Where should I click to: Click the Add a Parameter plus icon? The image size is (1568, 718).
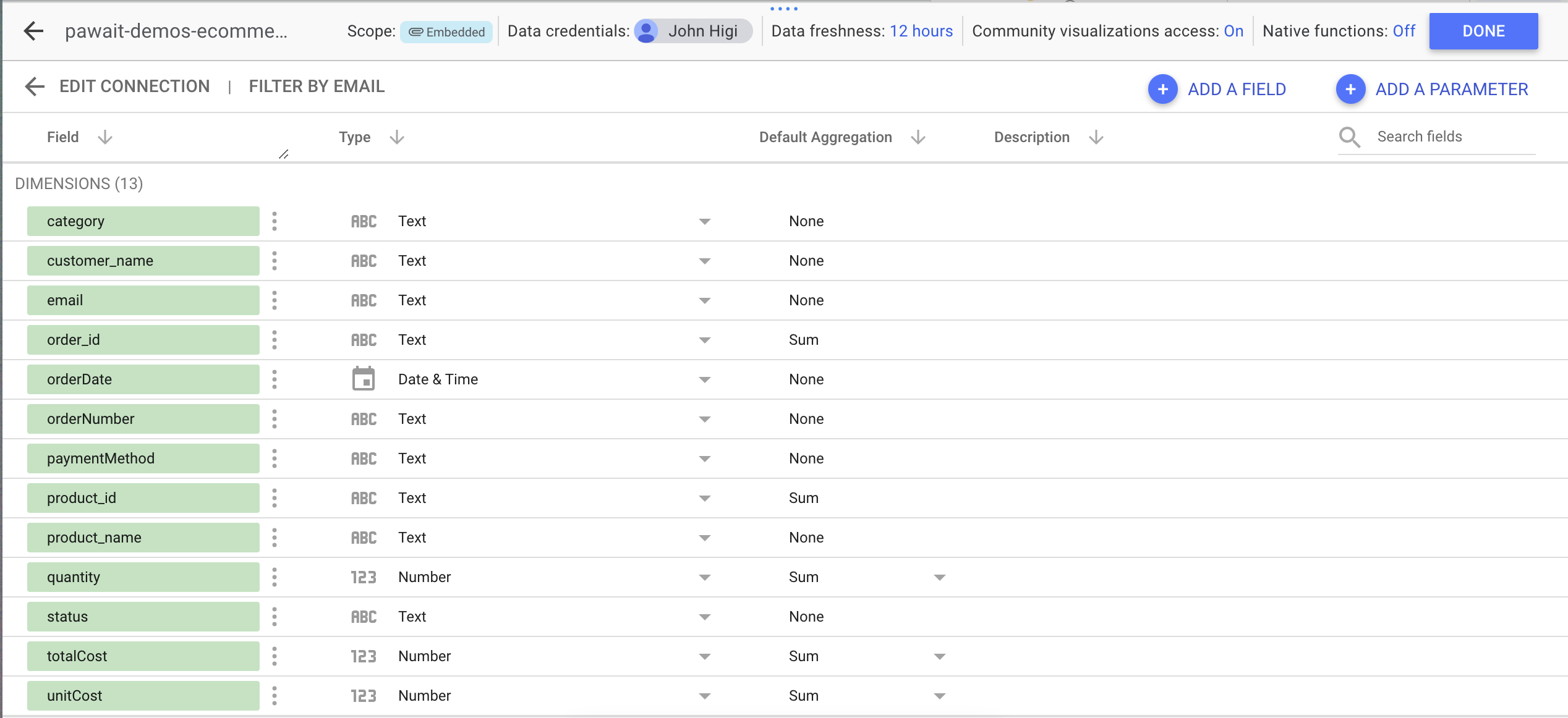(x=1350, y=90)
